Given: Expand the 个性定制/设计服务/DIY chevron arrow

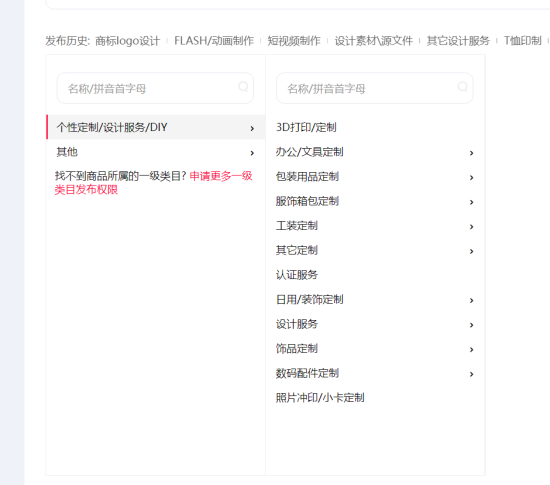Looking at the screenshot, I should coord(252,128).
